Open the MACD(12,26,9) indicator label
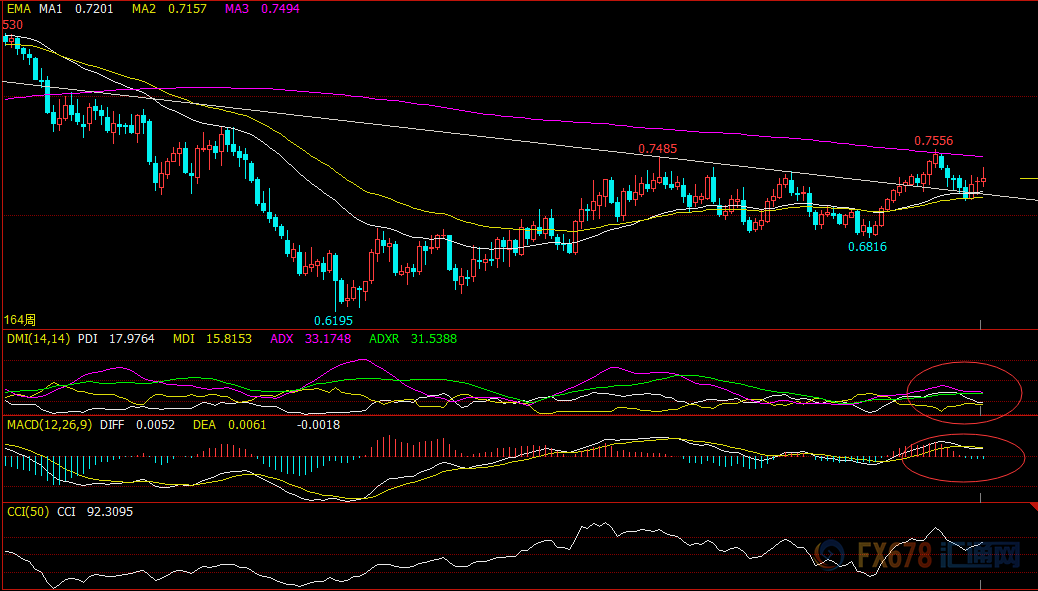This screenshot has height=591, width=1038. coord(45,425)
